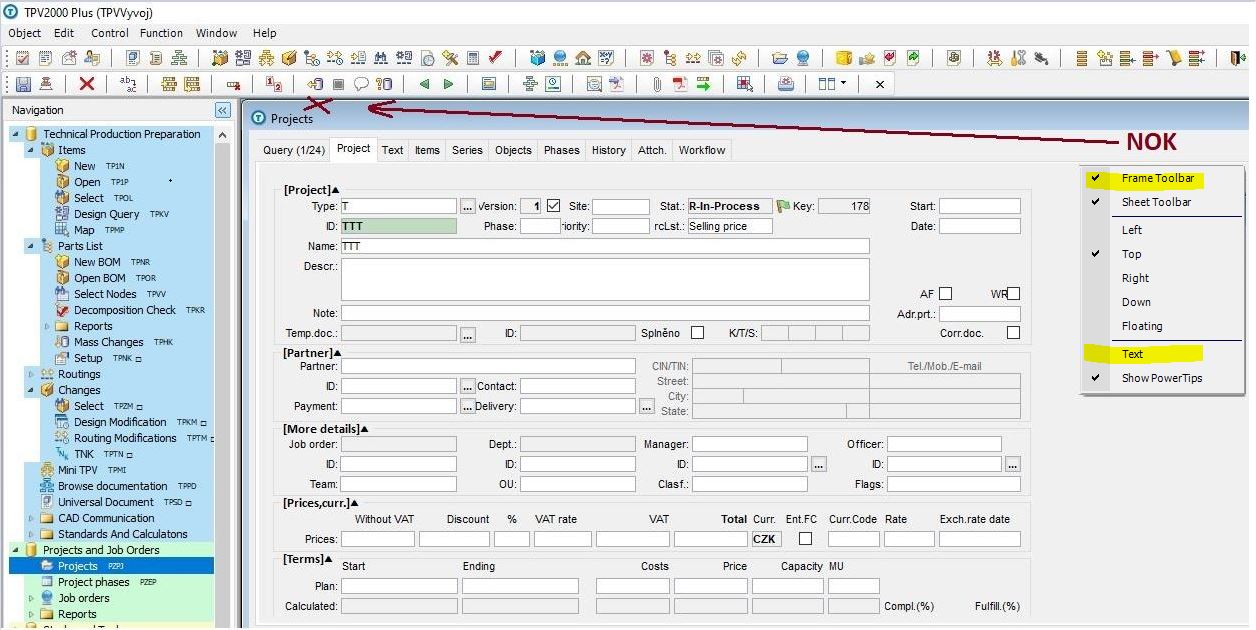The image size is (1256, 630).
Task: Click the calculator icon in top toolbar
Action: point(473,58)
